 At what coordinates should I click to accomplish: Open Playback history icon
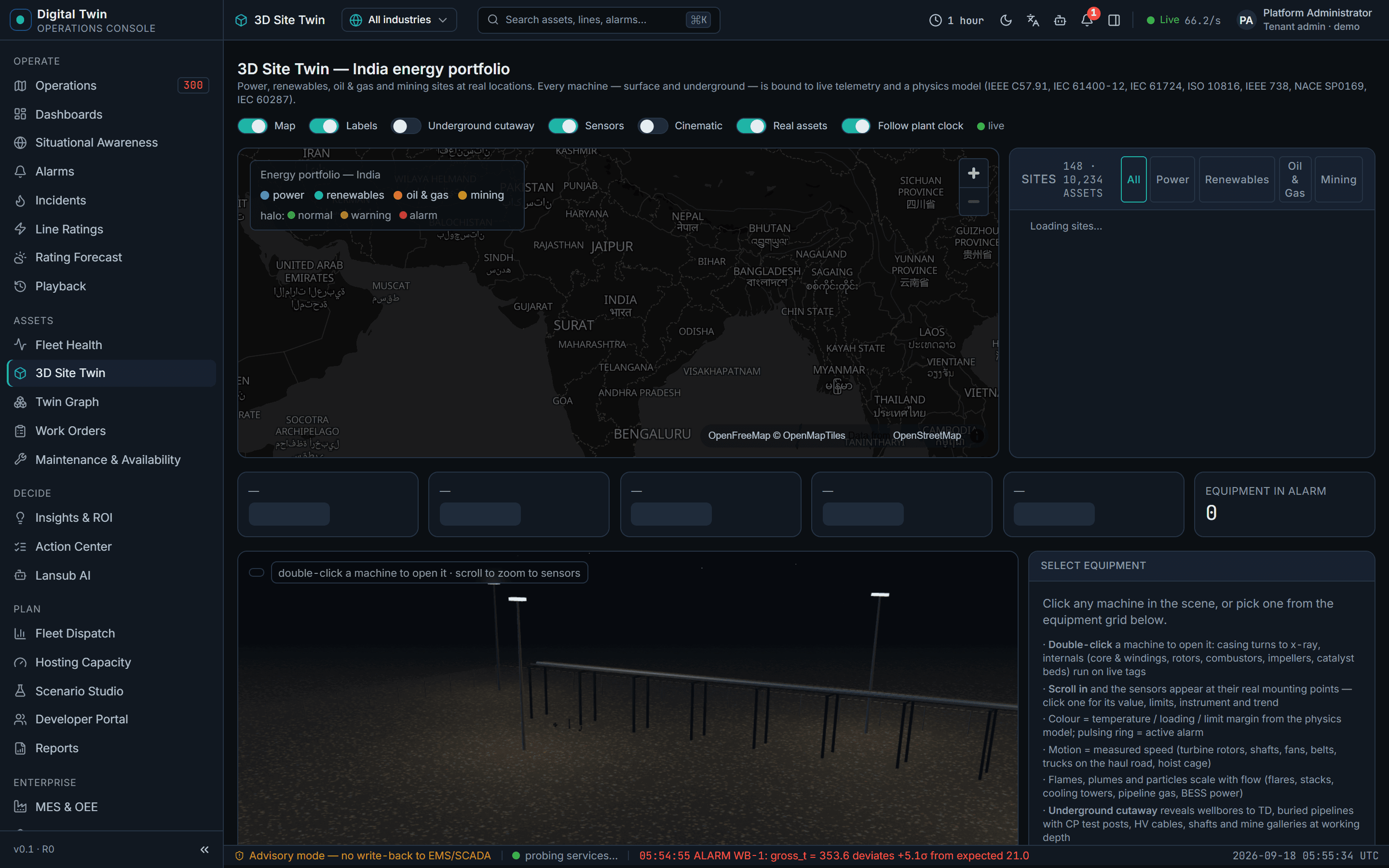pyautogui.click(x=21, y=286)
